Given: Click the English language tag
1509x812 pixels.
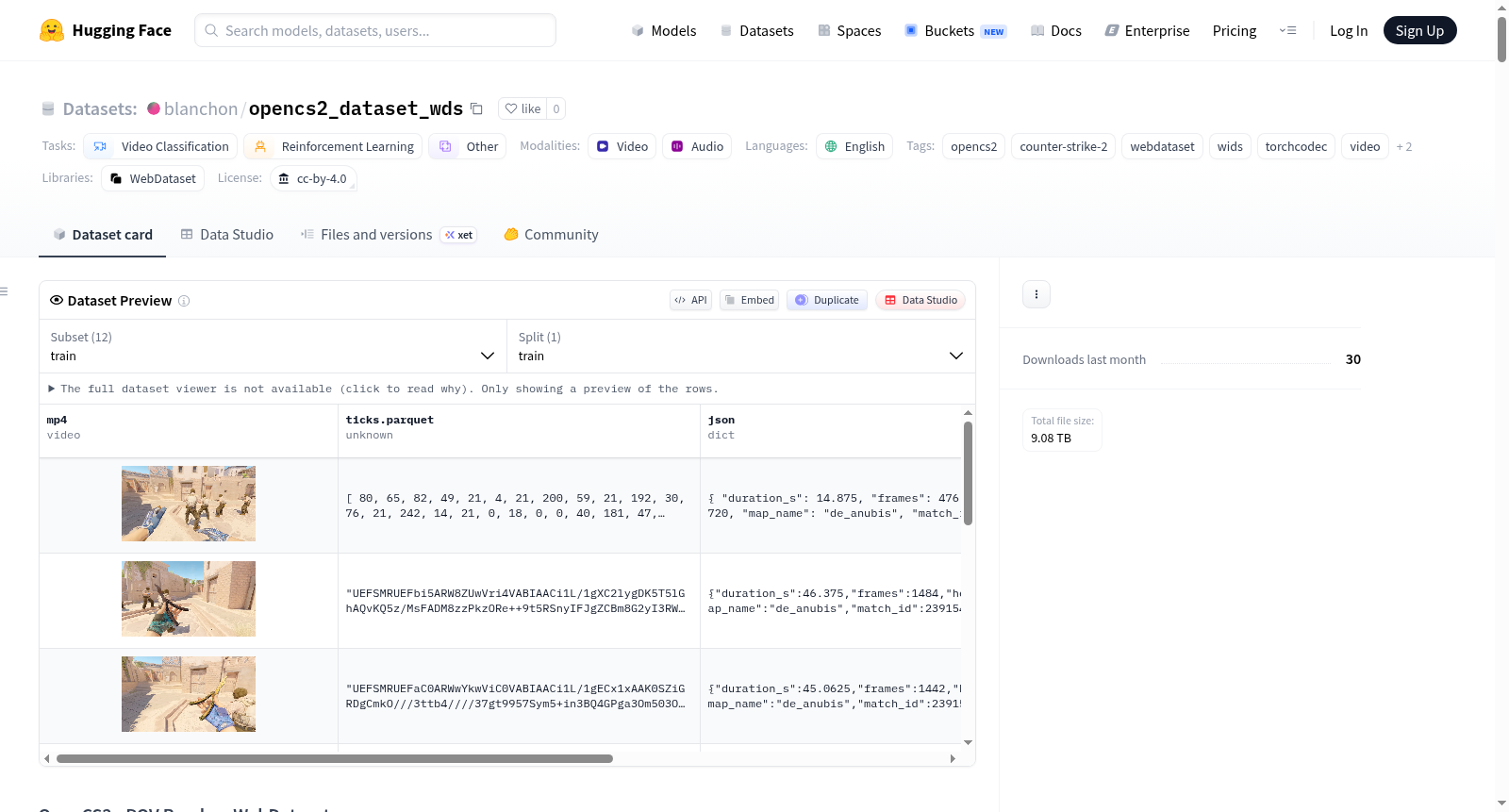Looking at the screenshot, I should point(855,146).
